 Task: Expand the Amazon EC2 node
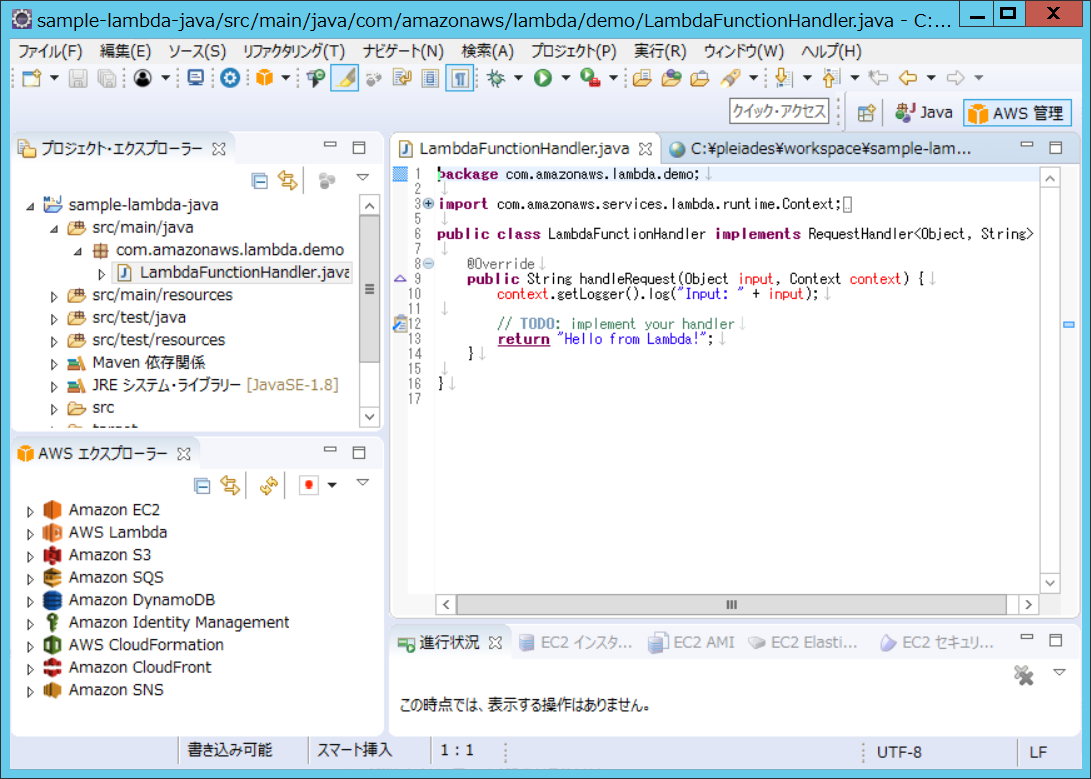pos(30,511)
